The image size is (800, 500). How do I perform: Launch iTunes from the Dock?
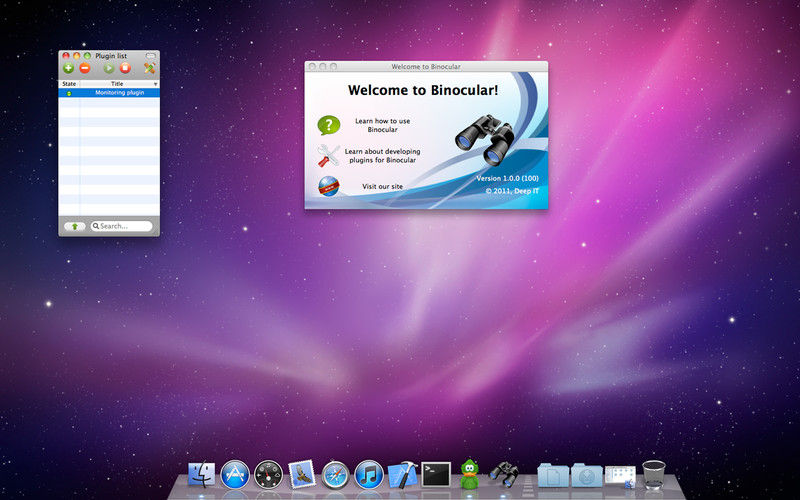point(369,474)
